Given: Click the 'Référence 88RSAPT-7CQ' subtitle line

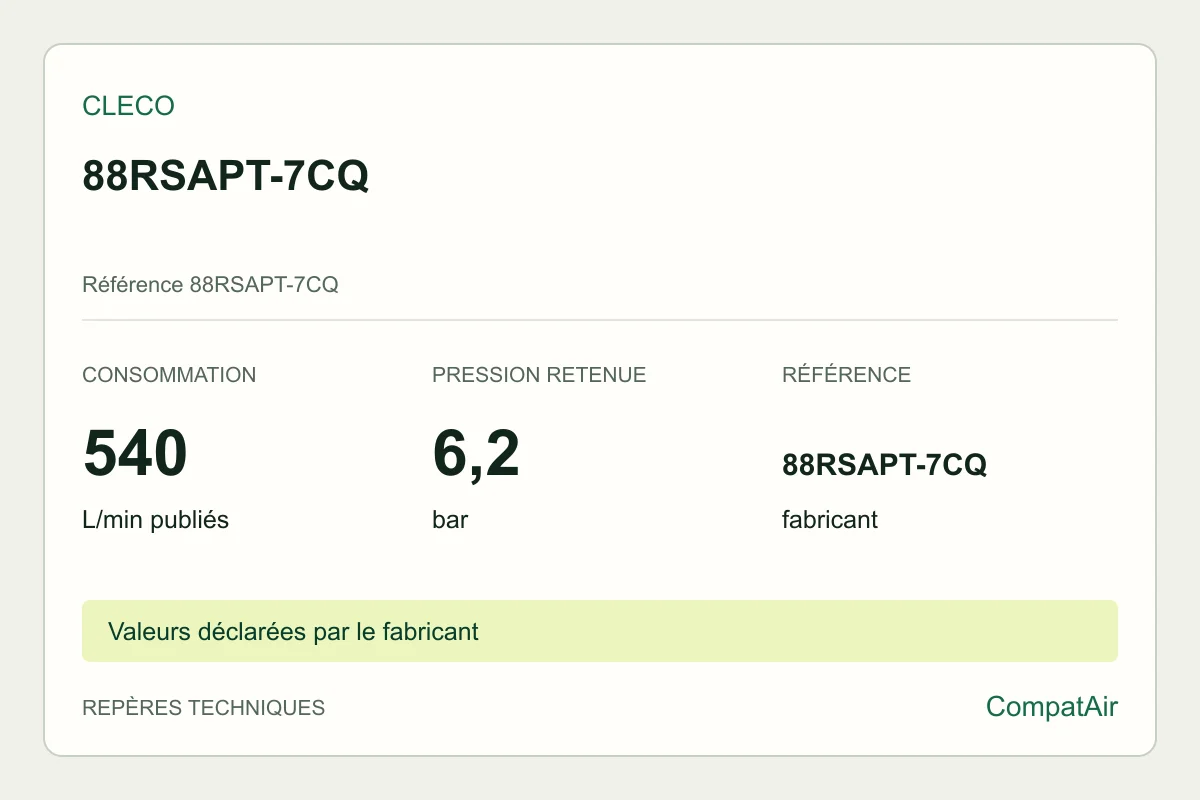Looking at the screenshot, I should coord(210,285).
